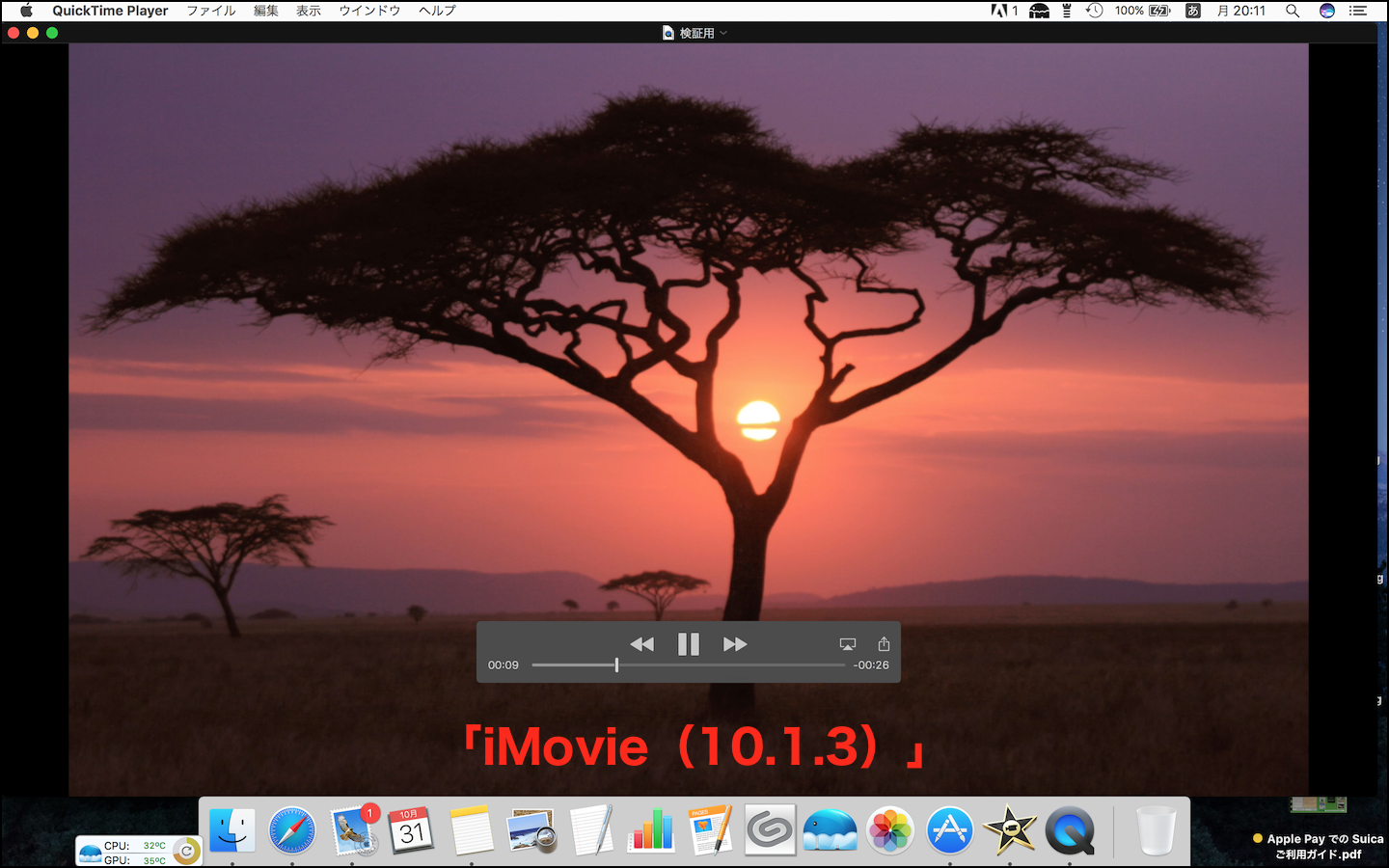Open Calendar showing 31 in the Dock
This screenshot has width=1389, height=868.
tap(412, 830)
